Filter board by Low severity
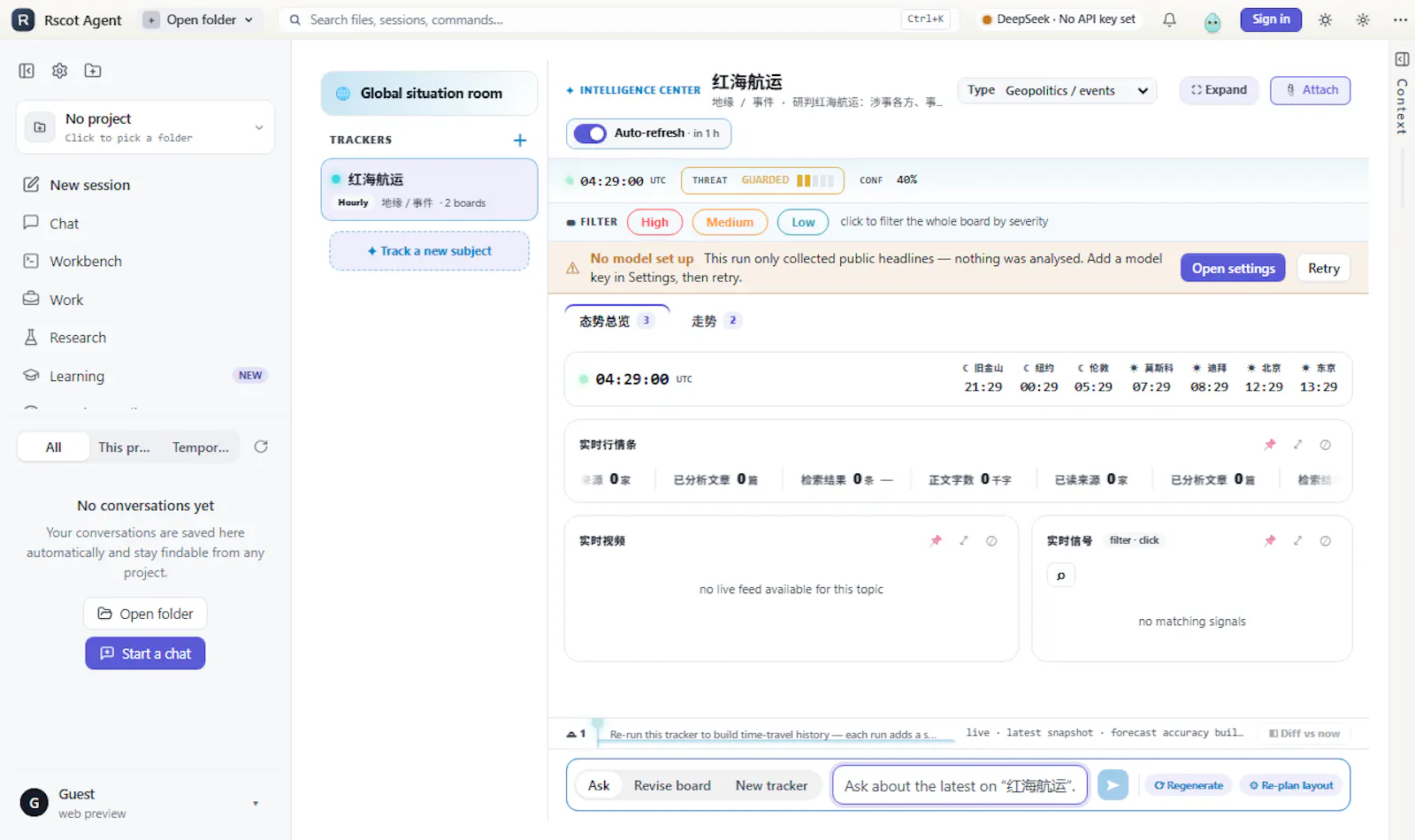This screenshot has height=840, width=1415. (803, 222)
